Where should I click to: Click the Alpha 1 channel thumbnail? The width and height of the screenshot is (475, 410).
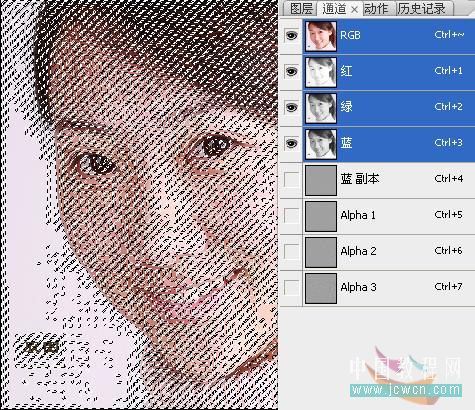tap(321, 216)
